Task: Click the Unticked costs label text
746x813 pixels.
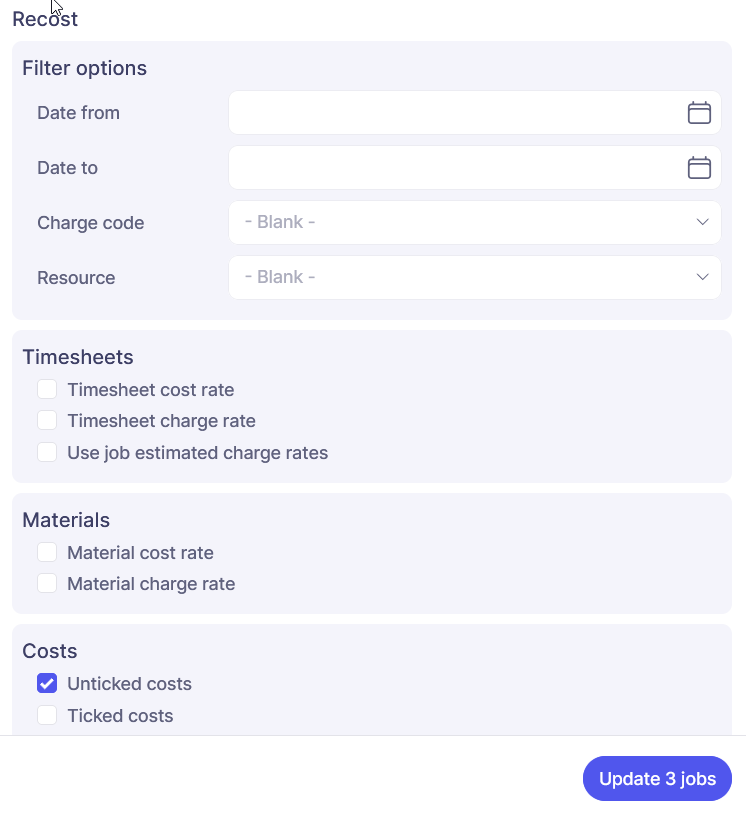Action: [129, 684]
